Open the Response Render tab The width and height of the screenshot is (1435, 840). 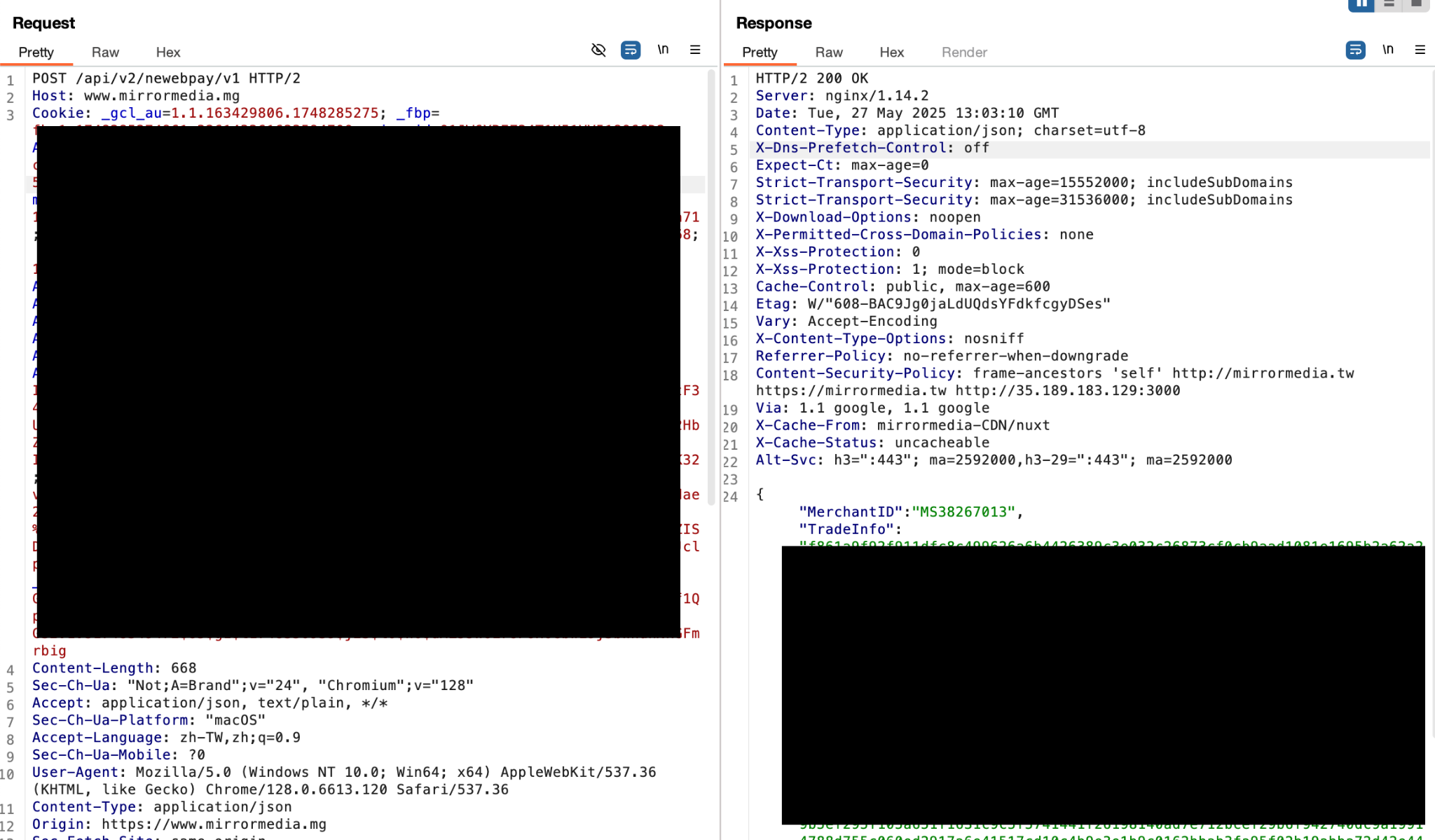[964, 53]
